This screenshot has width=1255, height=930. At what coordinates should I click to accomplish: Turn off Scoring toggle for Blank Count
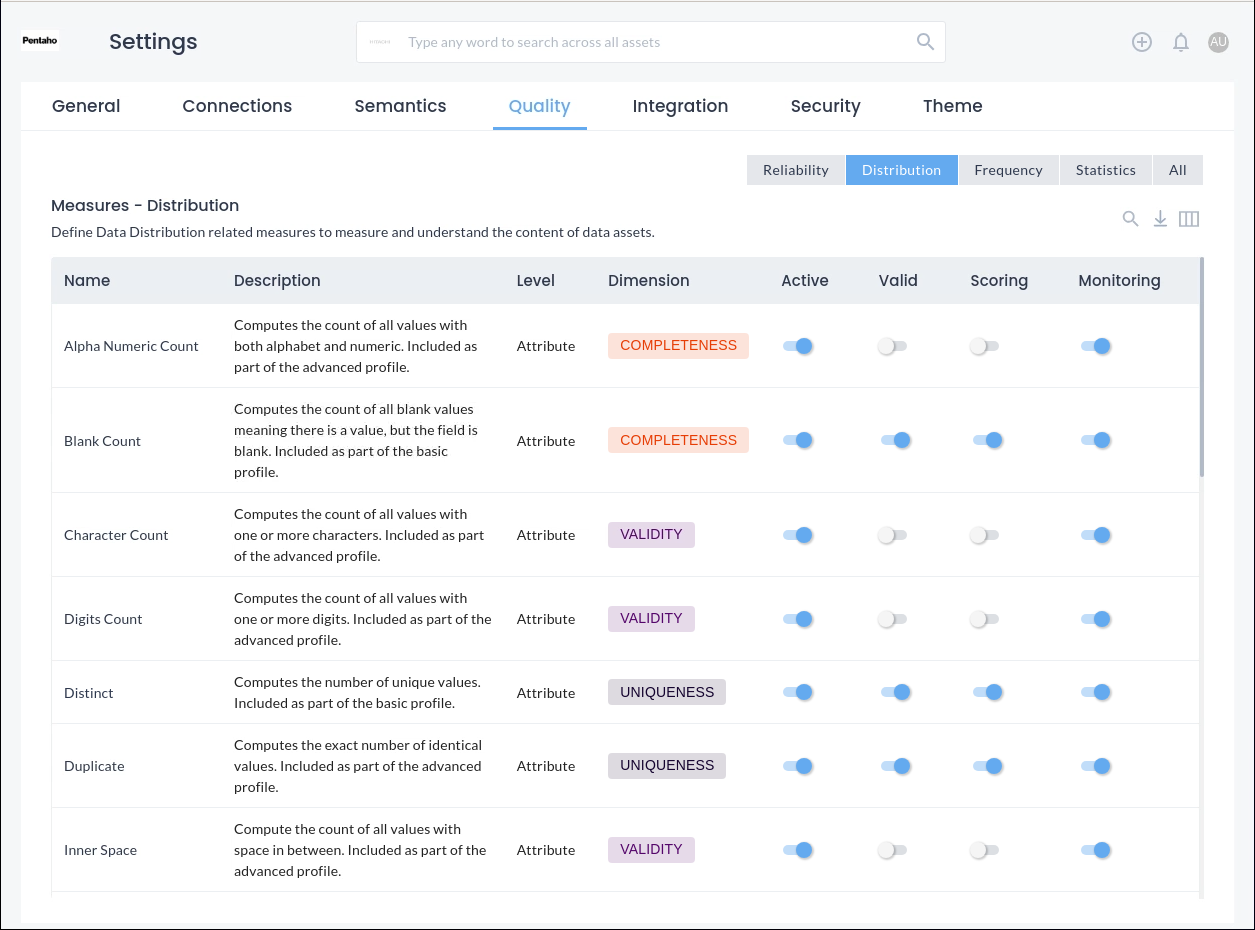point(988,440)
